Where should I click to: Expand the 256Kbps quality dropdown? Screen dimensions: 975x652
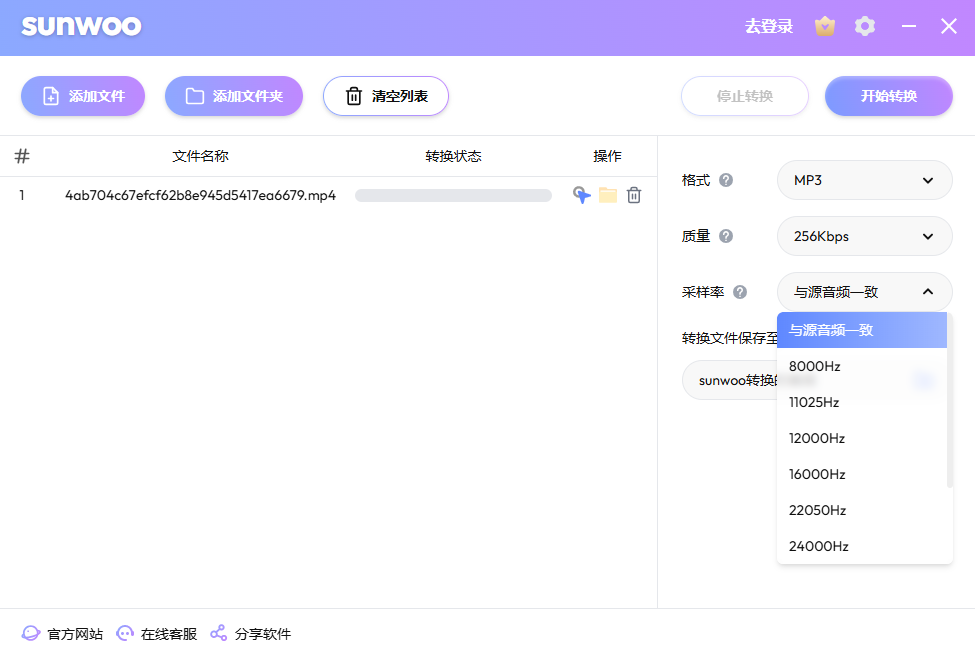coord(864,236)
